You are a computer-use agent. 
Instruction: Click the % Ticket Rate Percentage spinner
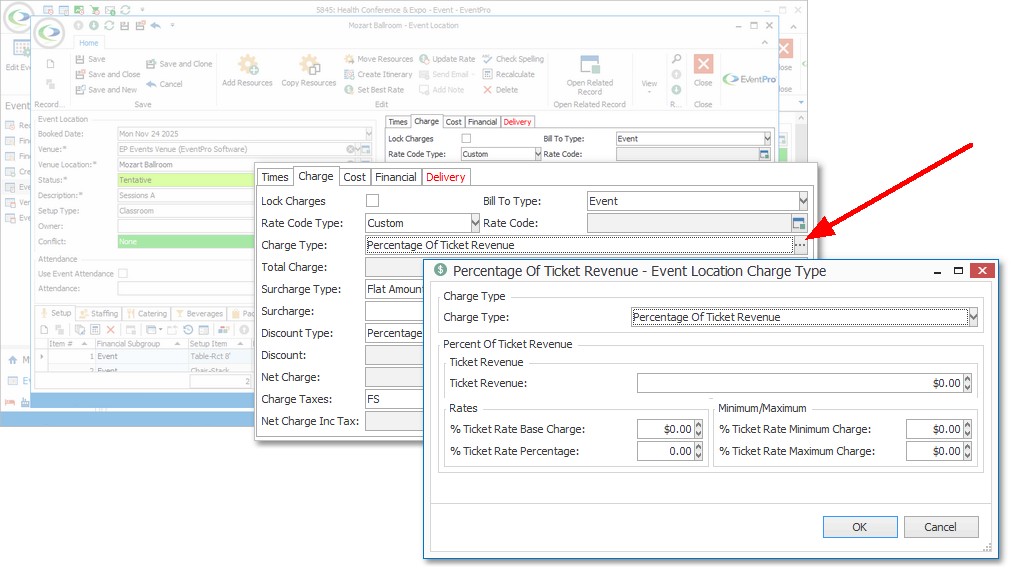698,451
